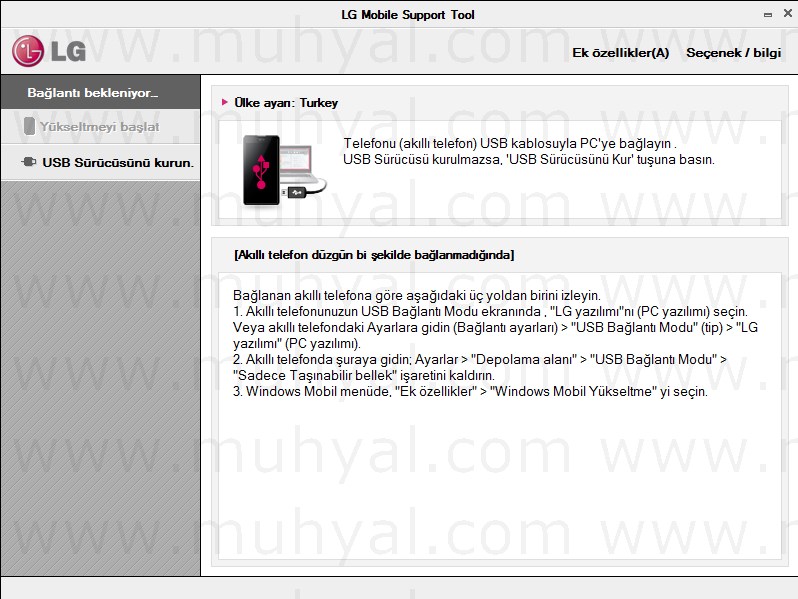Image resolution: width=798 pixels, height=599 pixels.
Task: Click the Yükseltmeyi başlat button
Action: pos(101,127)
